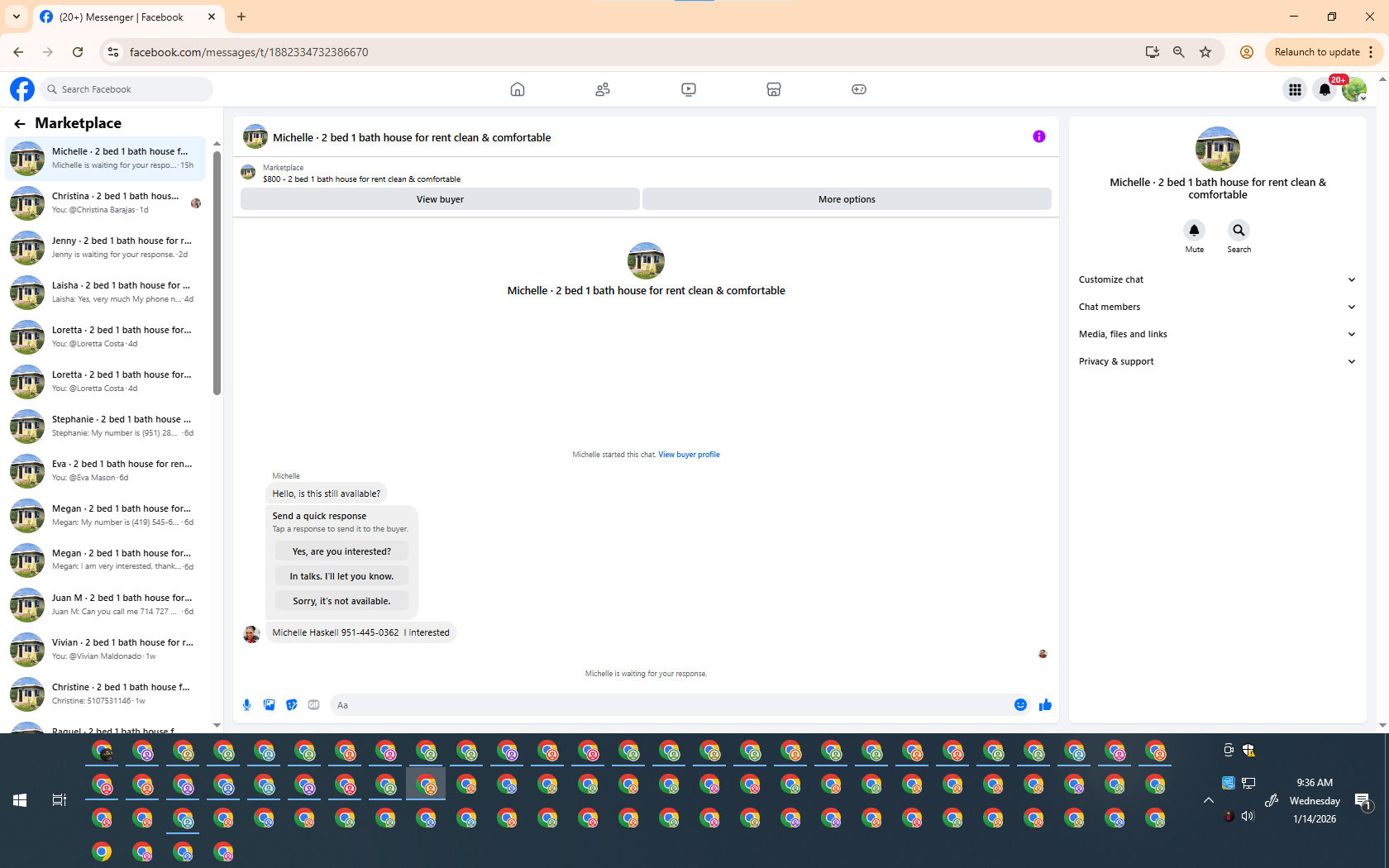Open the Facebook Home icon
The width and height of the screenshot is (1389, 868).
518,89
